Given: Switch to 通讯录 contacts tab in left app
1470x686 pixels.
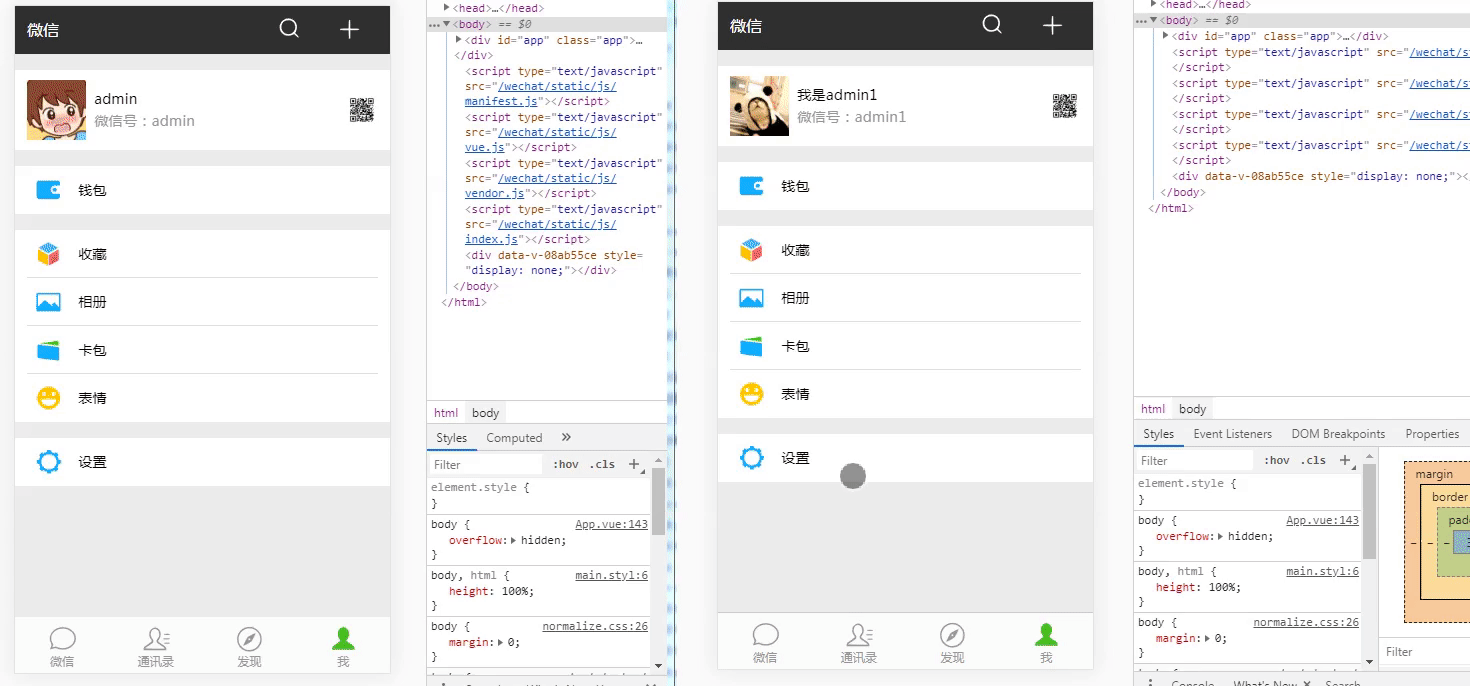Looking at the screenshot, I should (156, 647).
